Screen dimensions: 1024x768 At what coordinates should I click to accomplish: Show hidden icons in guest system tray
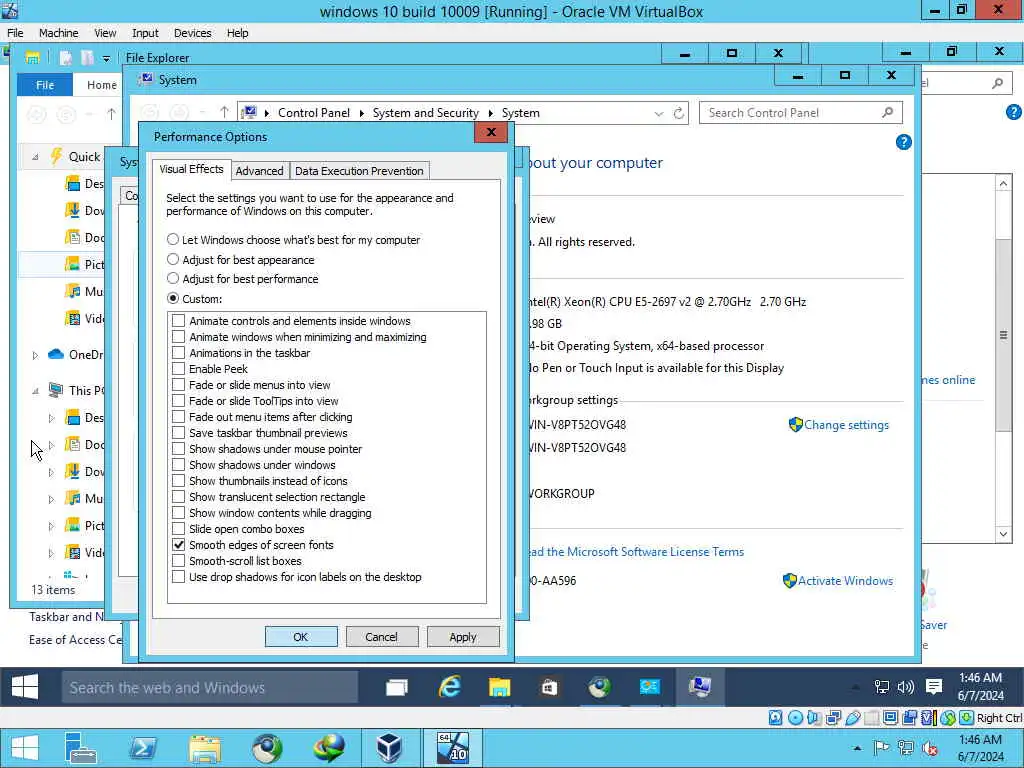(x=856, y=687)
